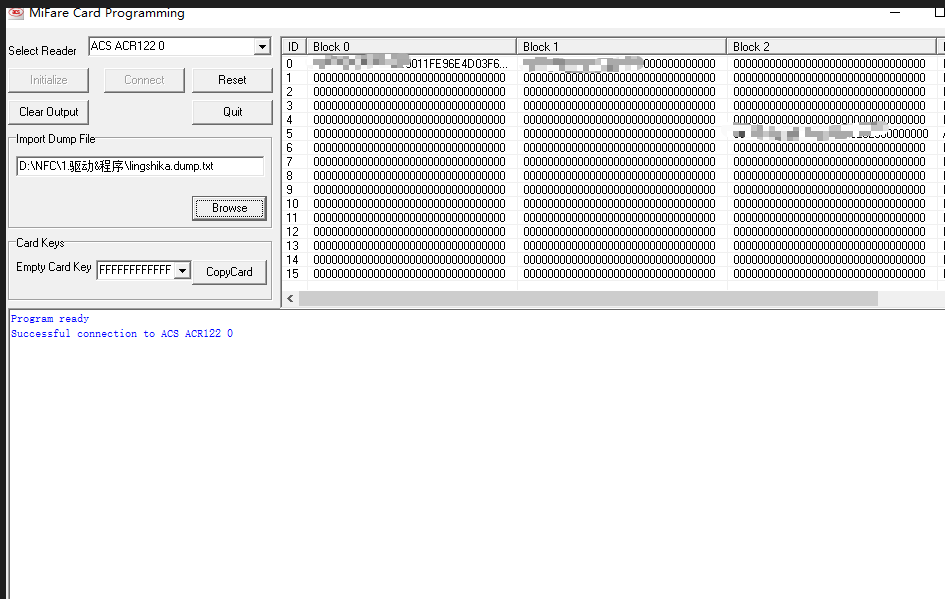Screen dimensions: 945x599
Task: Select sector row with ID 5
Action: [290, 134]
